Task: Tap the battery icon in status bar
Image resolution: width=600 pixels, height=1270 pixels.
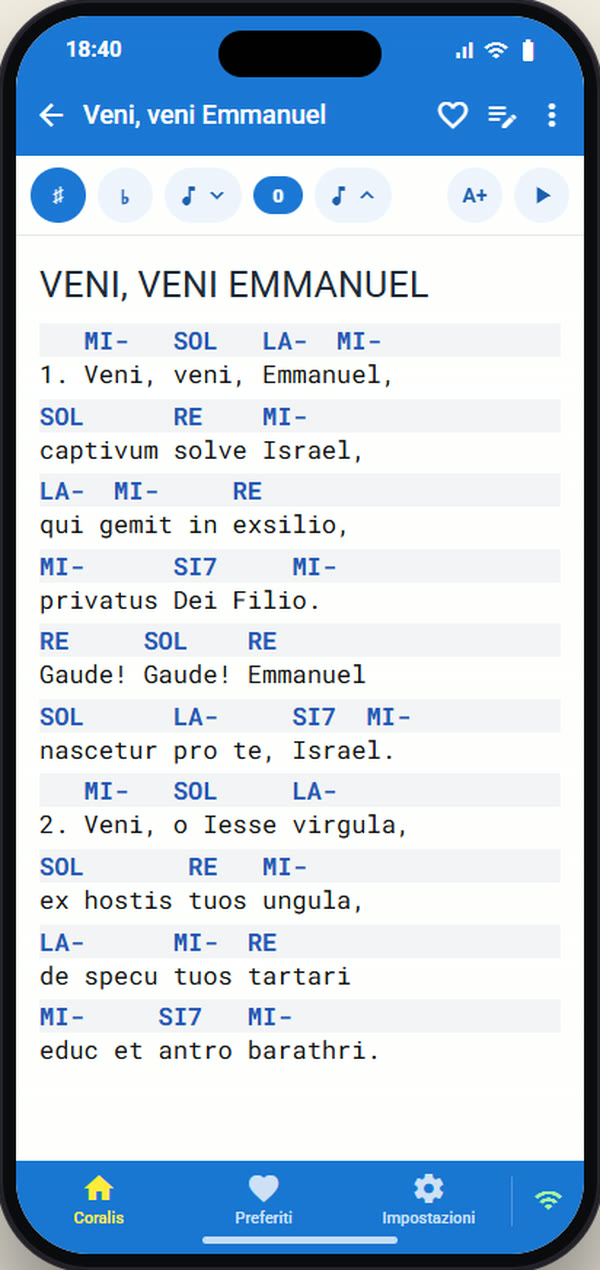Action: click(x=528, y=50)
